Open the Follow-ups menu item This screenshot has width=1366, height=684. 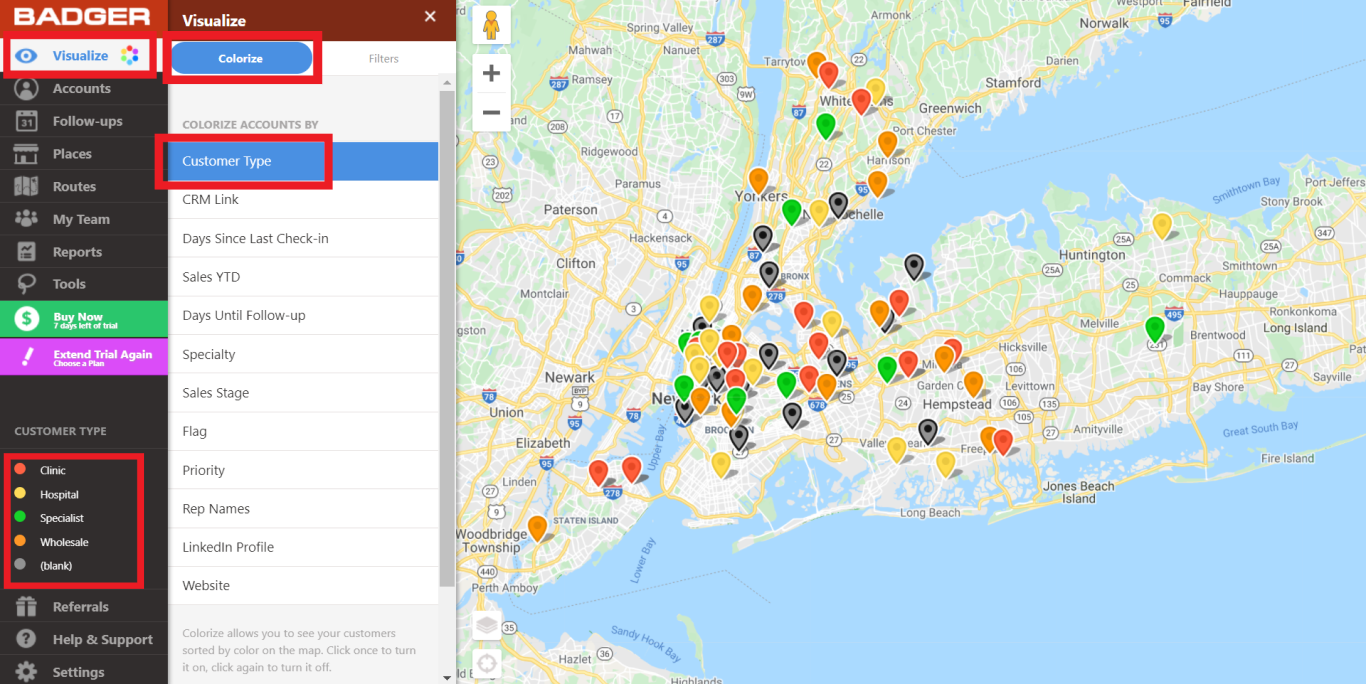(88, 121)
